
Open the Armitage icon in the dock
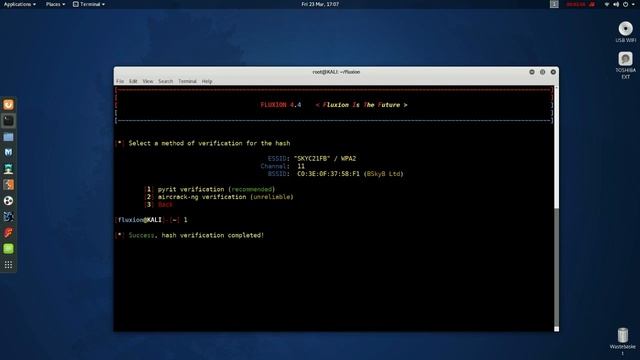tap(8, 169)
